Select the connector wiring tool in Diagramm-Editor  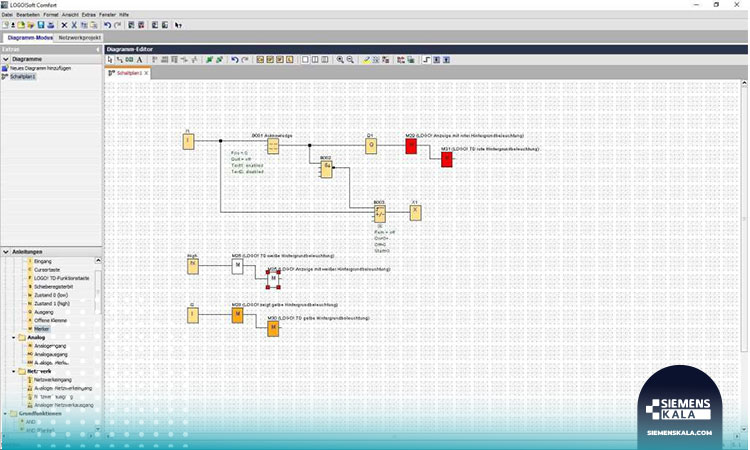(x=120, y=60)
